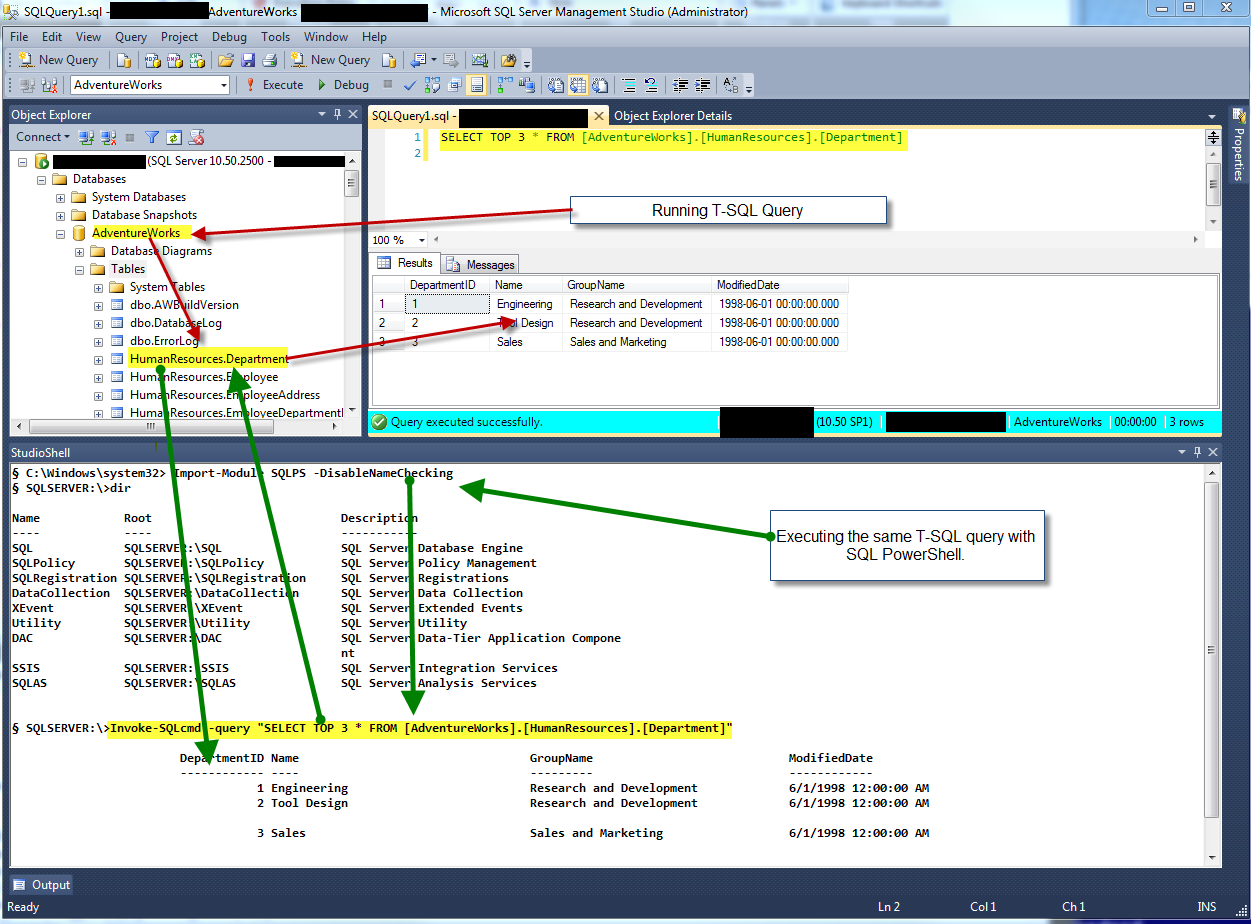Refresh the Object Explorer tree
This screenshot has width=1251, height=924.
point(174,137)
